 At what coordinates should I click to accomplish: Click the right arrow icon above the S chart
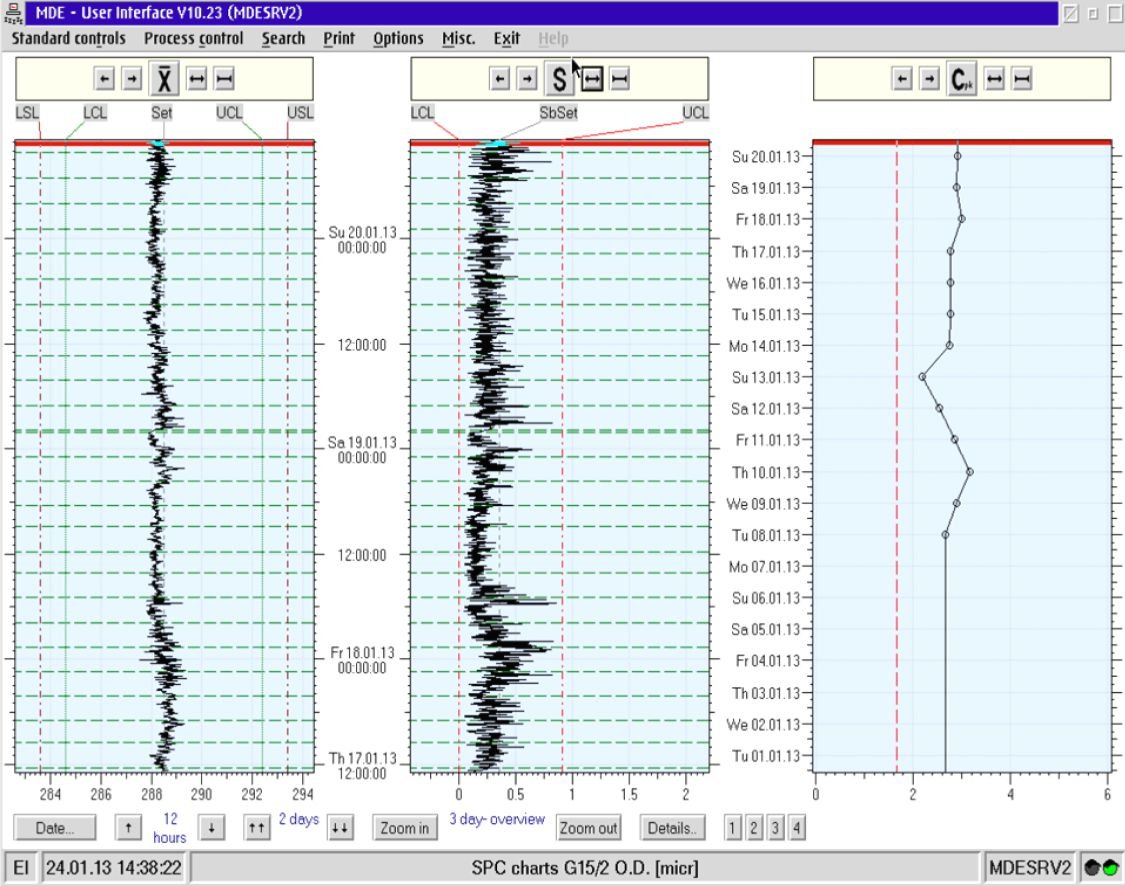(x=527, y=77)
